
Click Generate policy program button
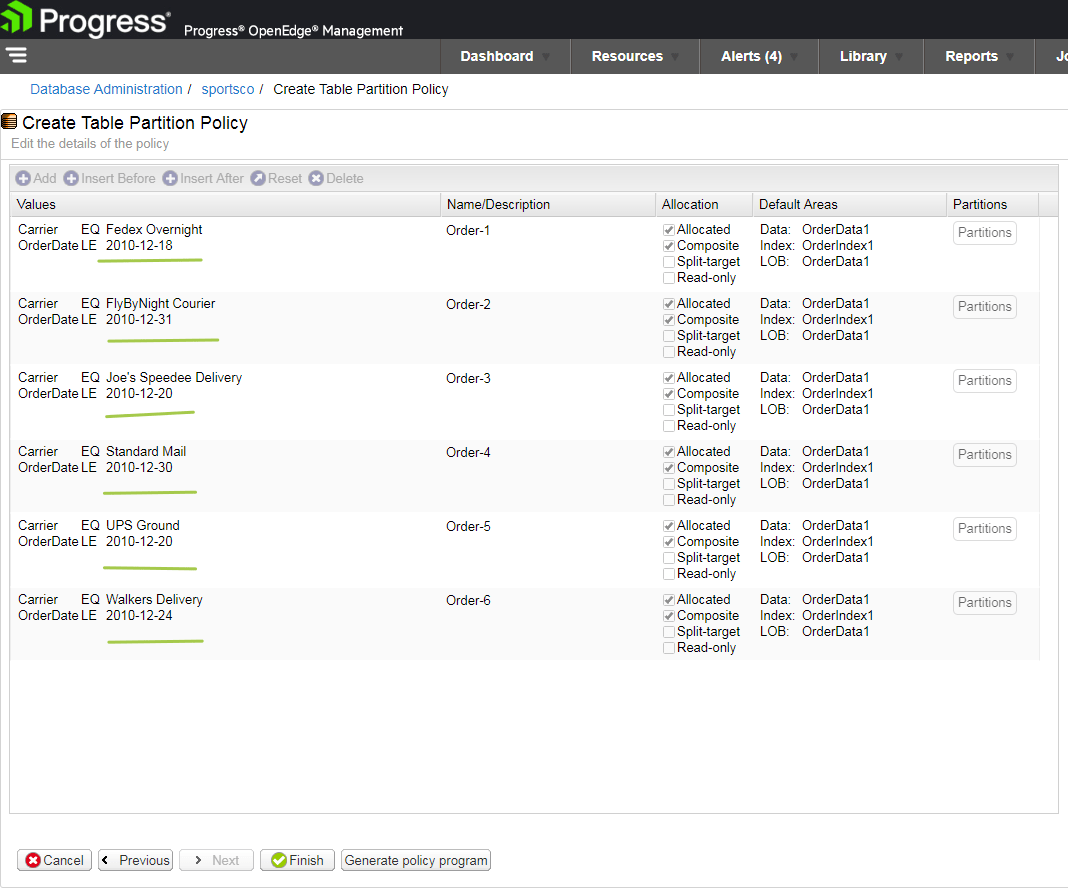pos(415,861)
